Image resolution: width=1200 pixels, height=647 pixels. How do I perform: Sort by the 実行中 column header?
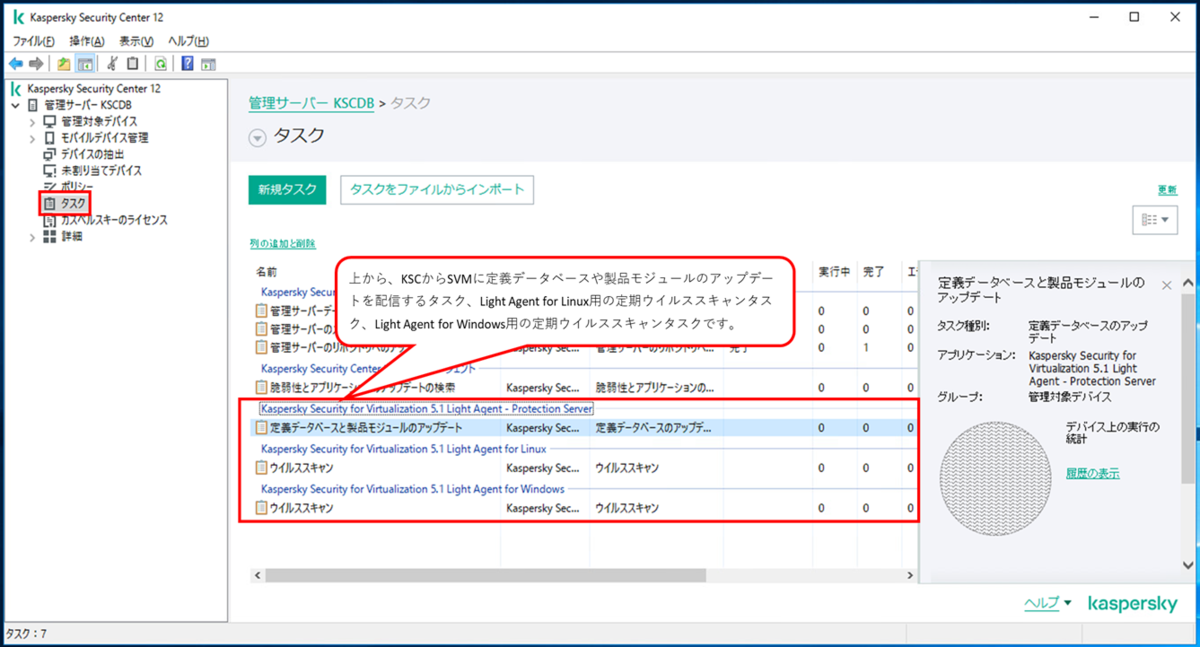[834, 272]
